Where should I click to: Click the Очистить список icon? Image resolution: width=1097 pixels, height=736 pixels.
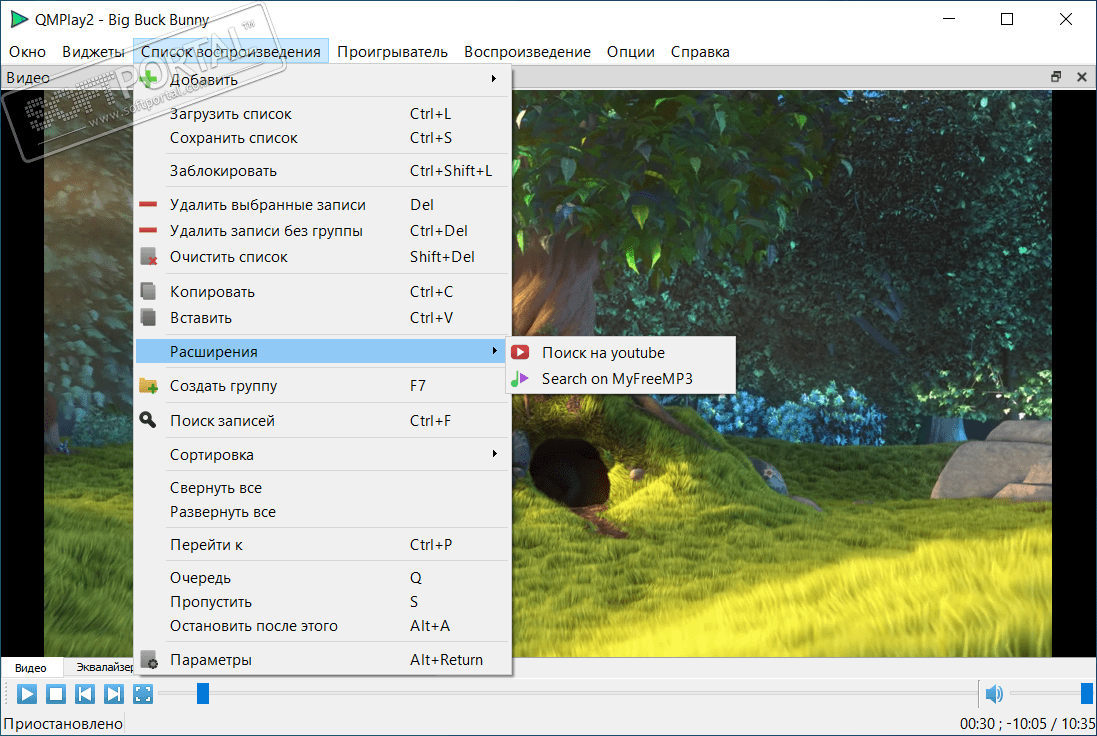click(x=148, y=257)
